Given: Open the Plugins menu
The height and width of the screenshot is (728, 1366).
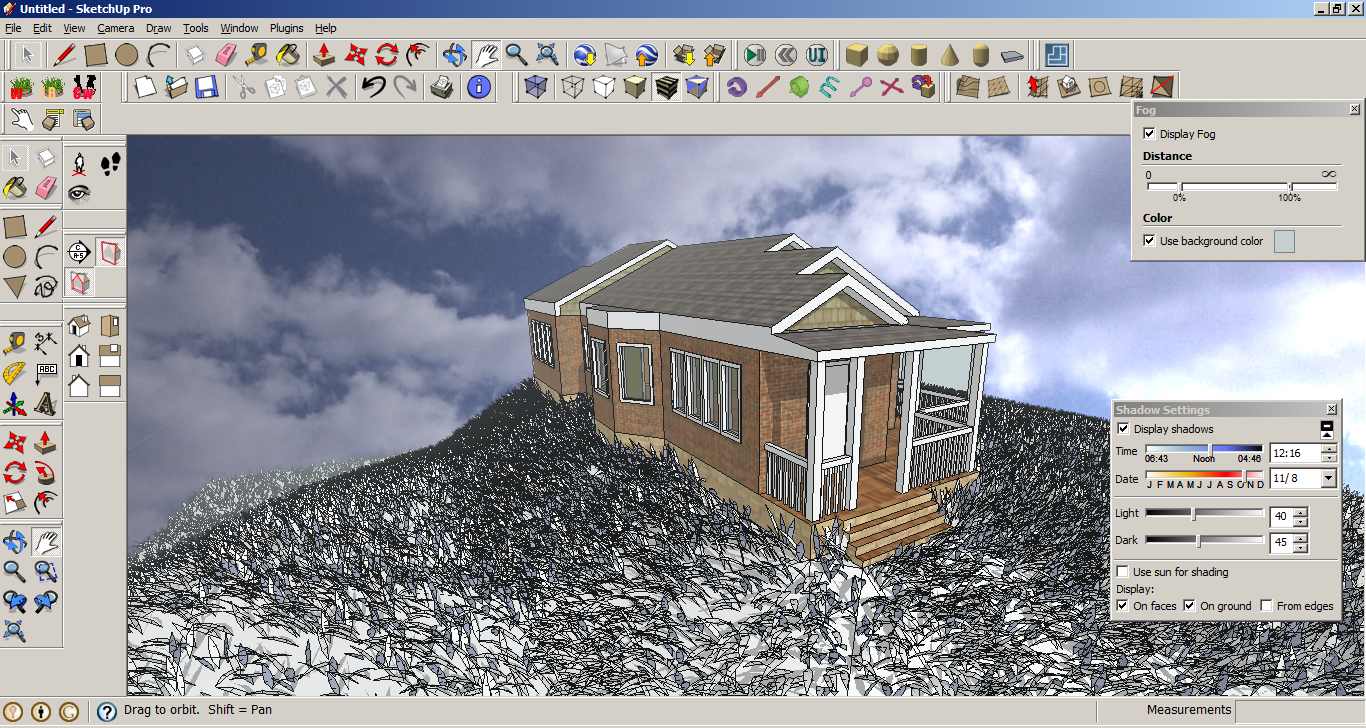Looking at the screenshot, I should pos(286,28).
